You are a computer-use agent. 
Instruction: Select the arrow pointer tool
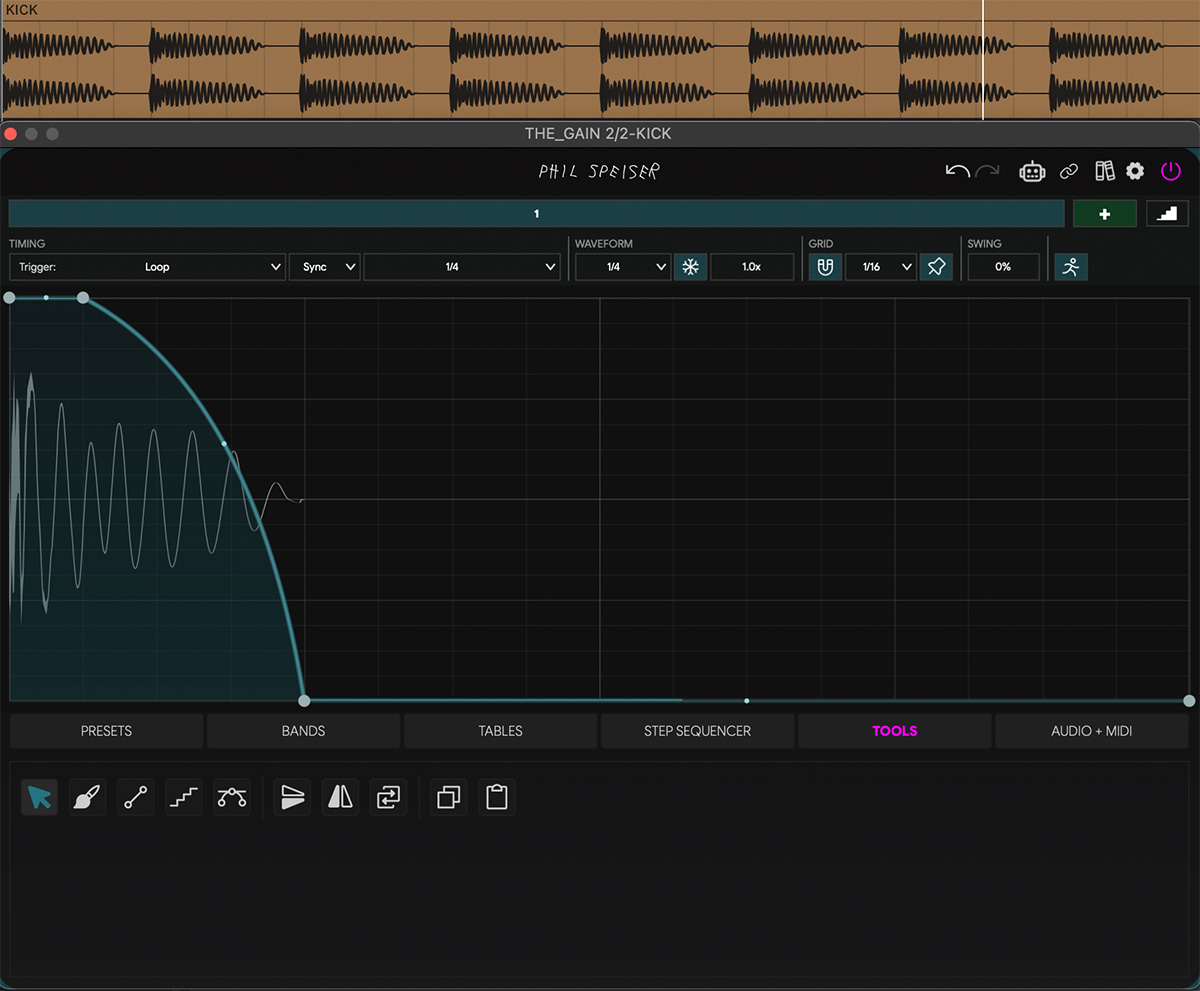(40, 797)
